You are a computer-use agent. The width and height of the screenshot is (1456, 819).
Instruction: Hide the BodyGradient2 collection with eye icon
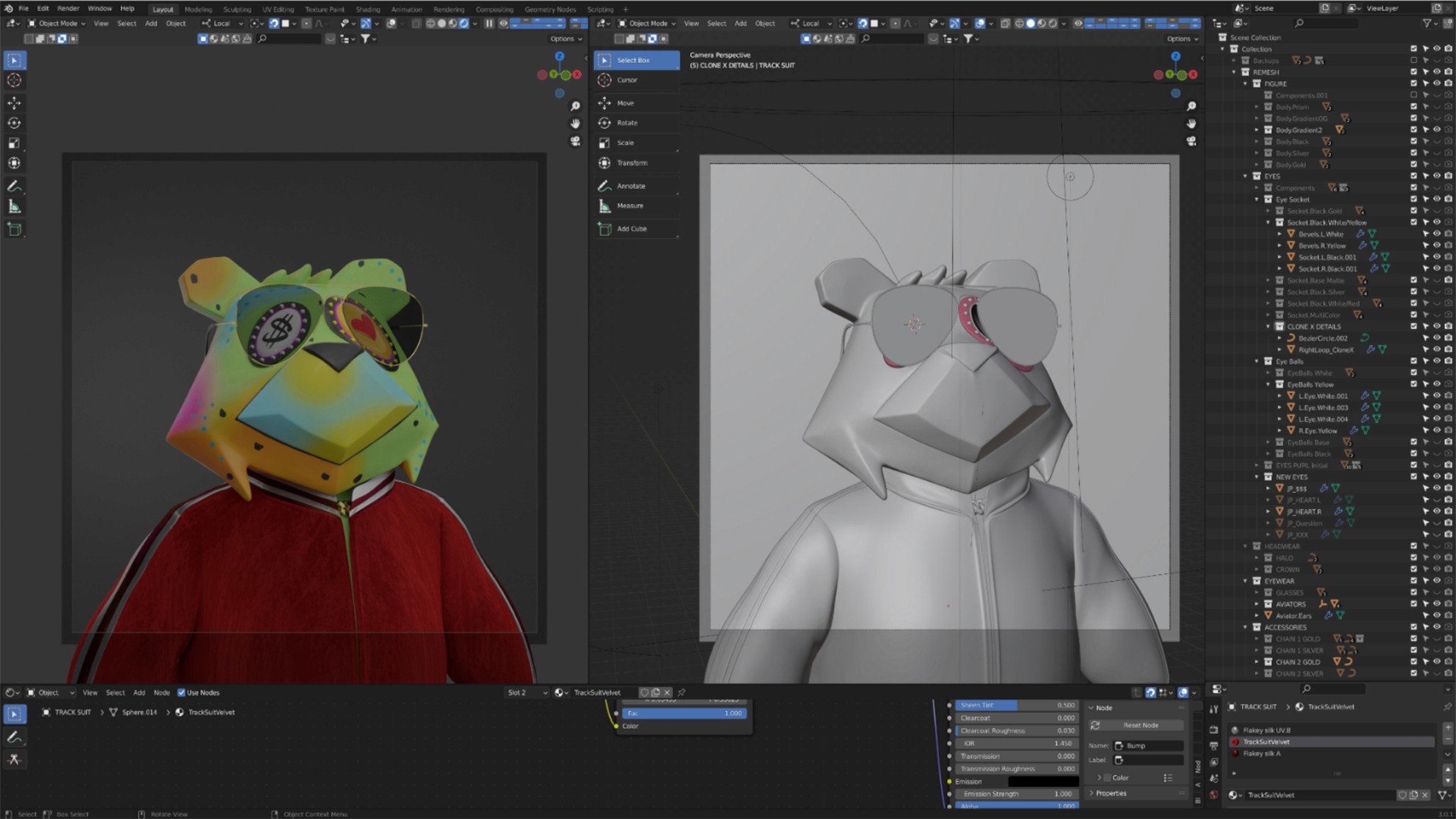[1436, 130]
